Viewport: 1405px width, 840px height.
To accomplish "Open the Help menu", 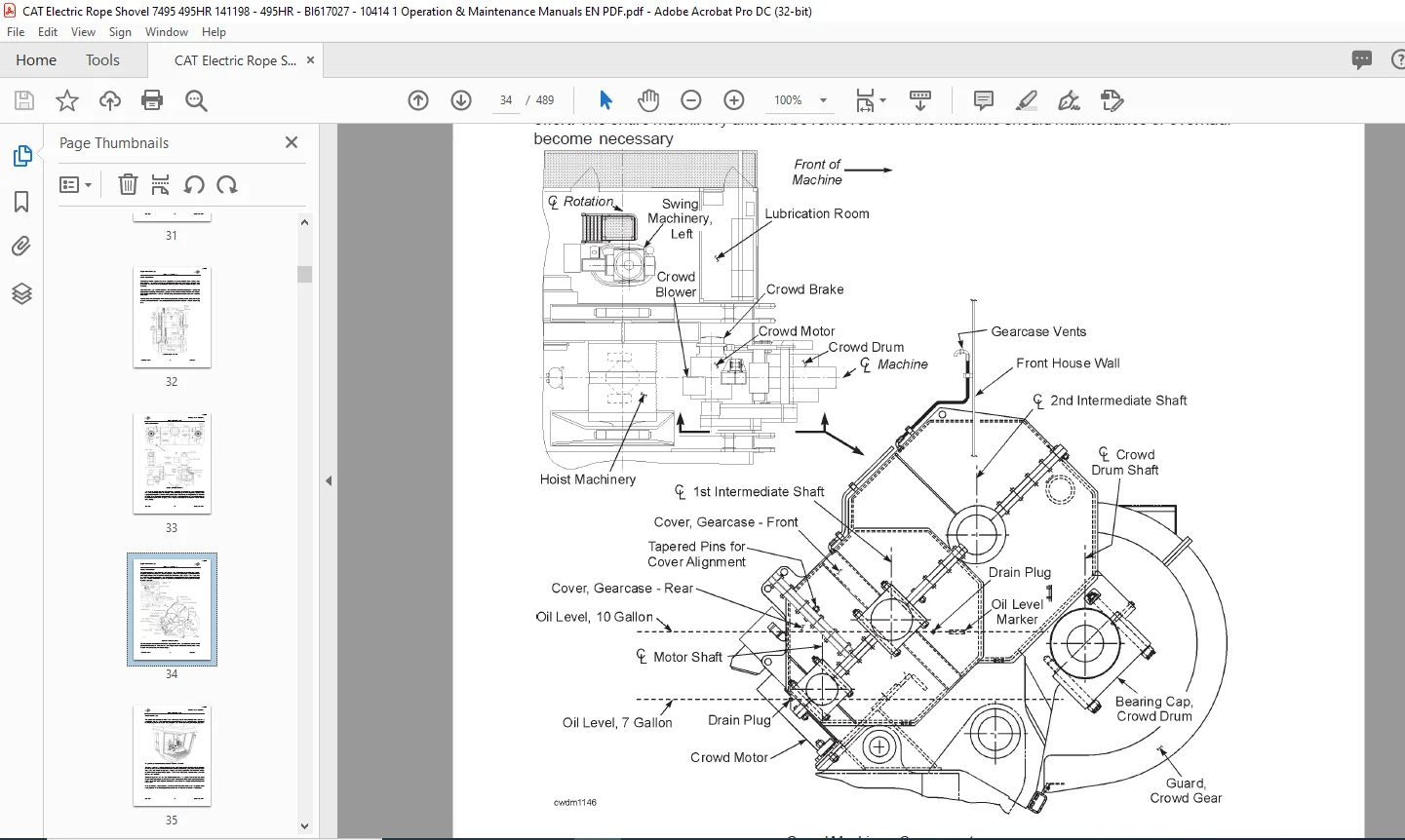I will (x=214, y=32).
